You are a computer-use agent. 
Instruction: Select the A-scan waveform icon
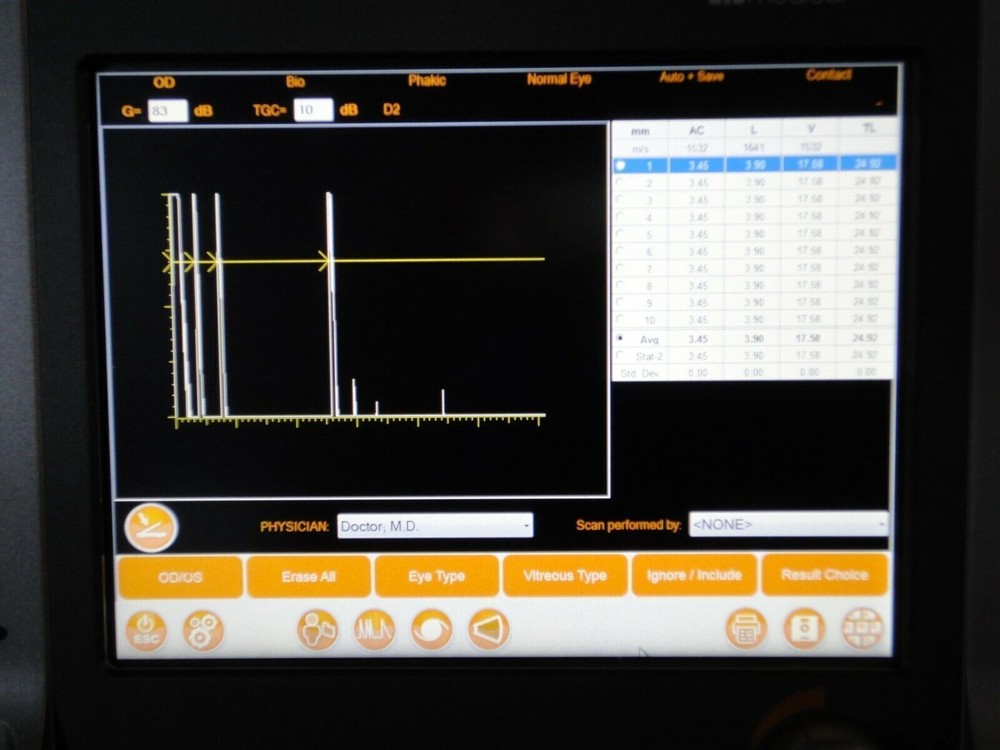[x=373, y=629]
